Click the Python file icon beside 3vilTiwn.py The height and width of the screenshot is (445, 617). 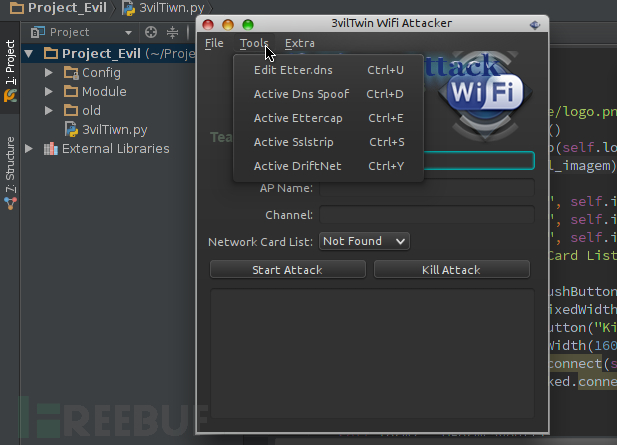[71, 129]
